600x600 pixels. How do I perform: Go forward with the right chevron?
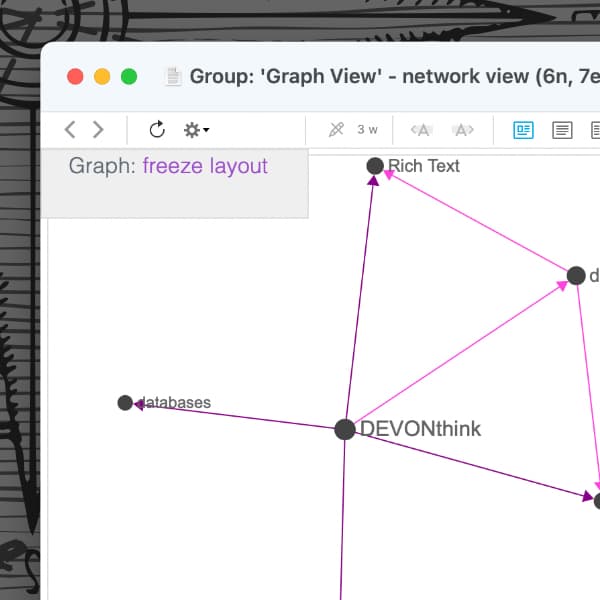coord(98,129)
